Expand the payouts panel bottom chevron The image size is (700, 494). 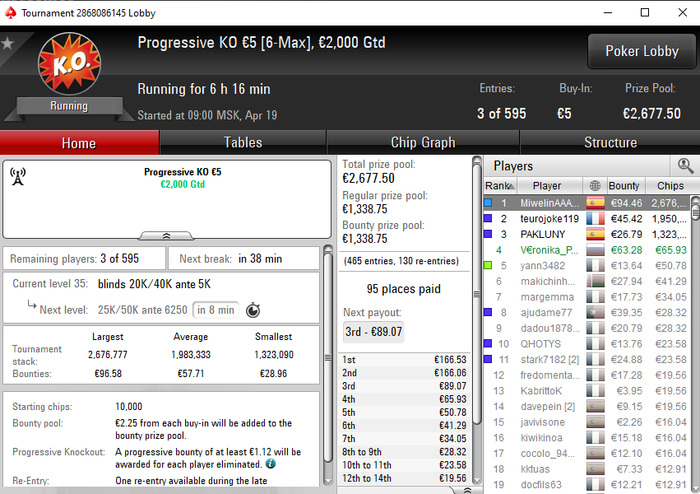[x=467, y=490]
